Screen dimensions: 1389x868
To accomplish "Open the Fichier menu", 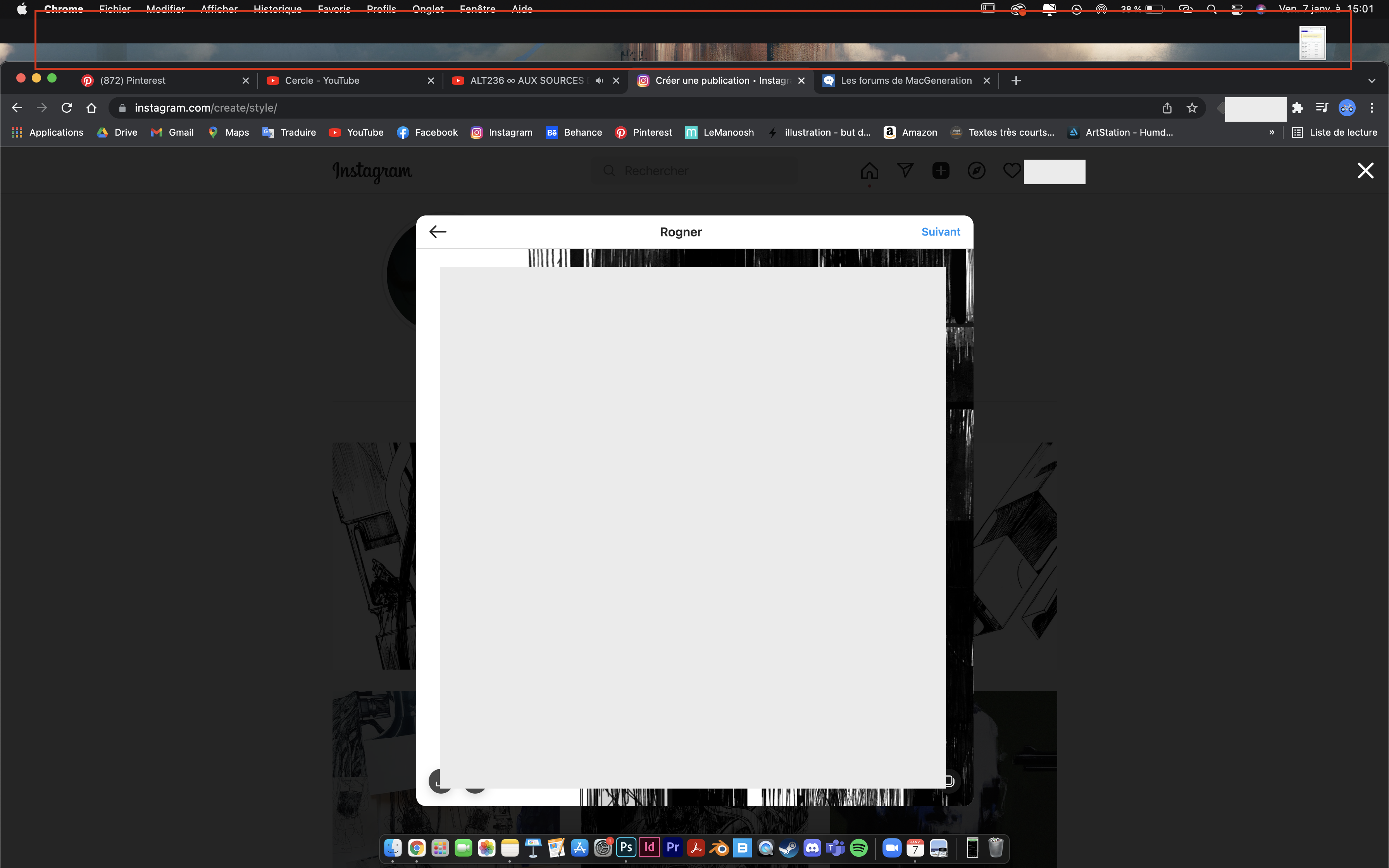I will point(115,9).
